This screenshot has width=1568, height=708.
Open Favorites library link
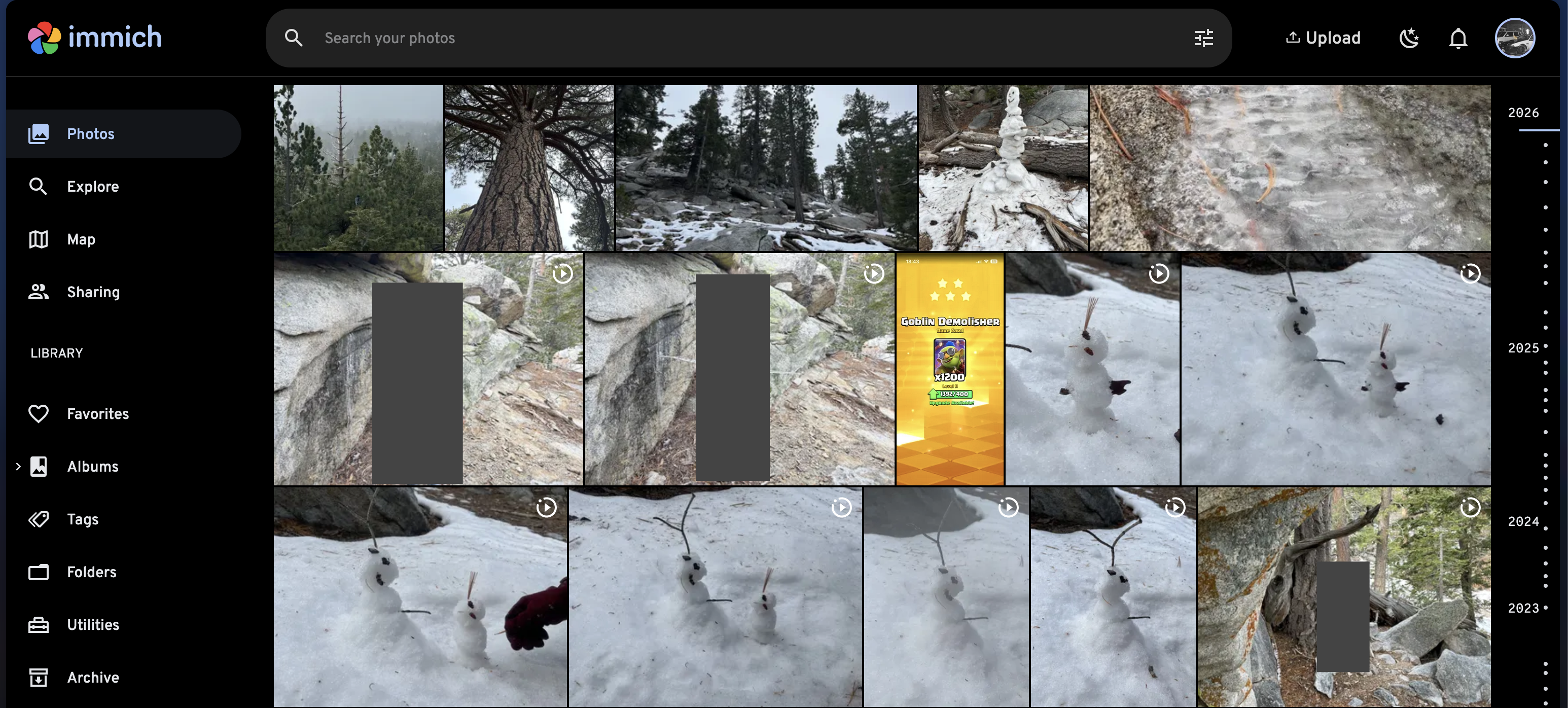tap(97, 414)
